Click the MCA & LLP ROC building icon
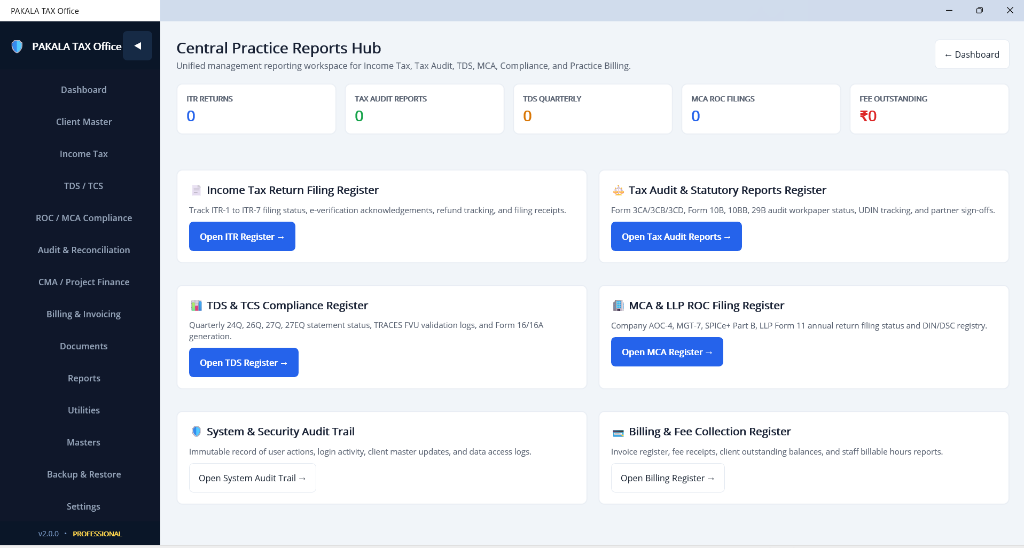Screen dimensions: 1024x548 click(618, 305)
